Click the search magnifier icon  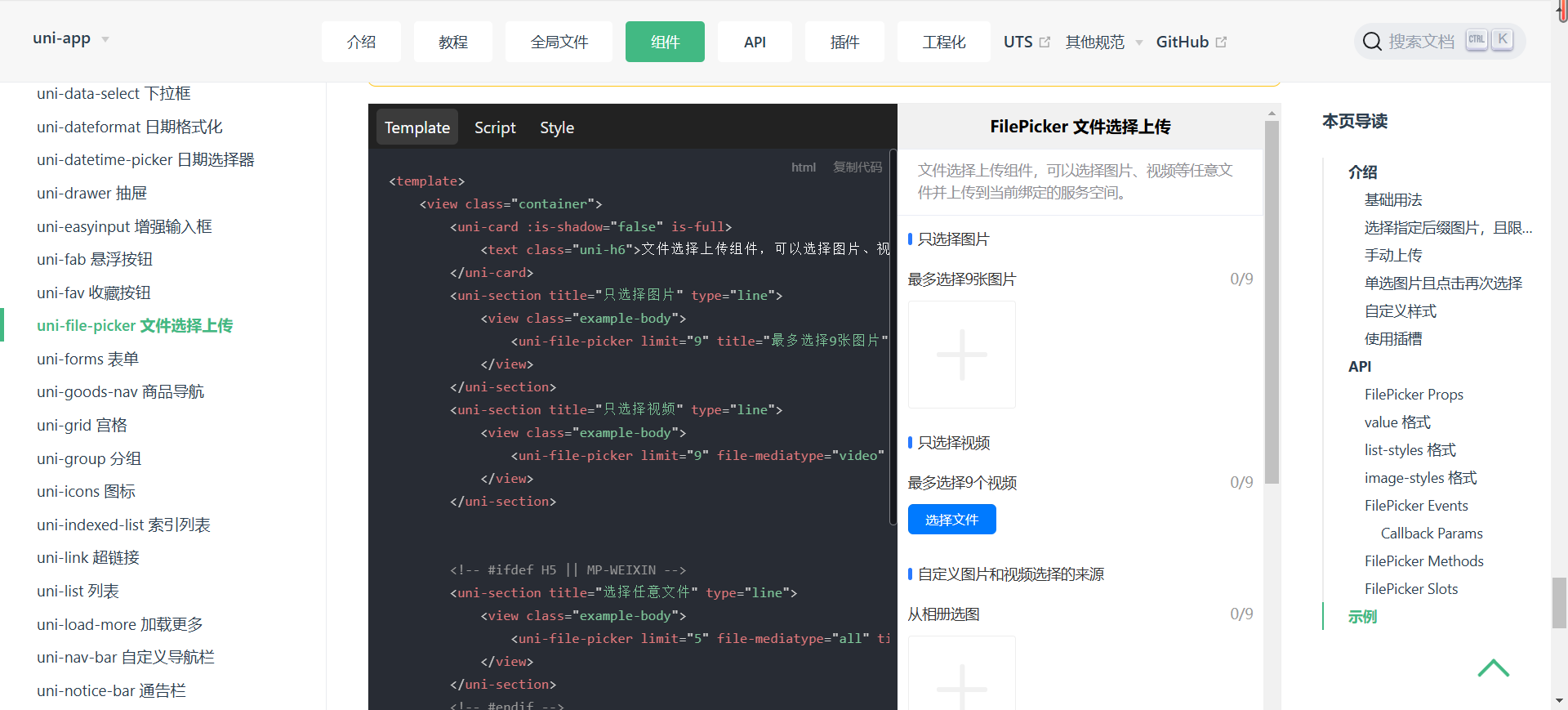[x=1372, y=42]
